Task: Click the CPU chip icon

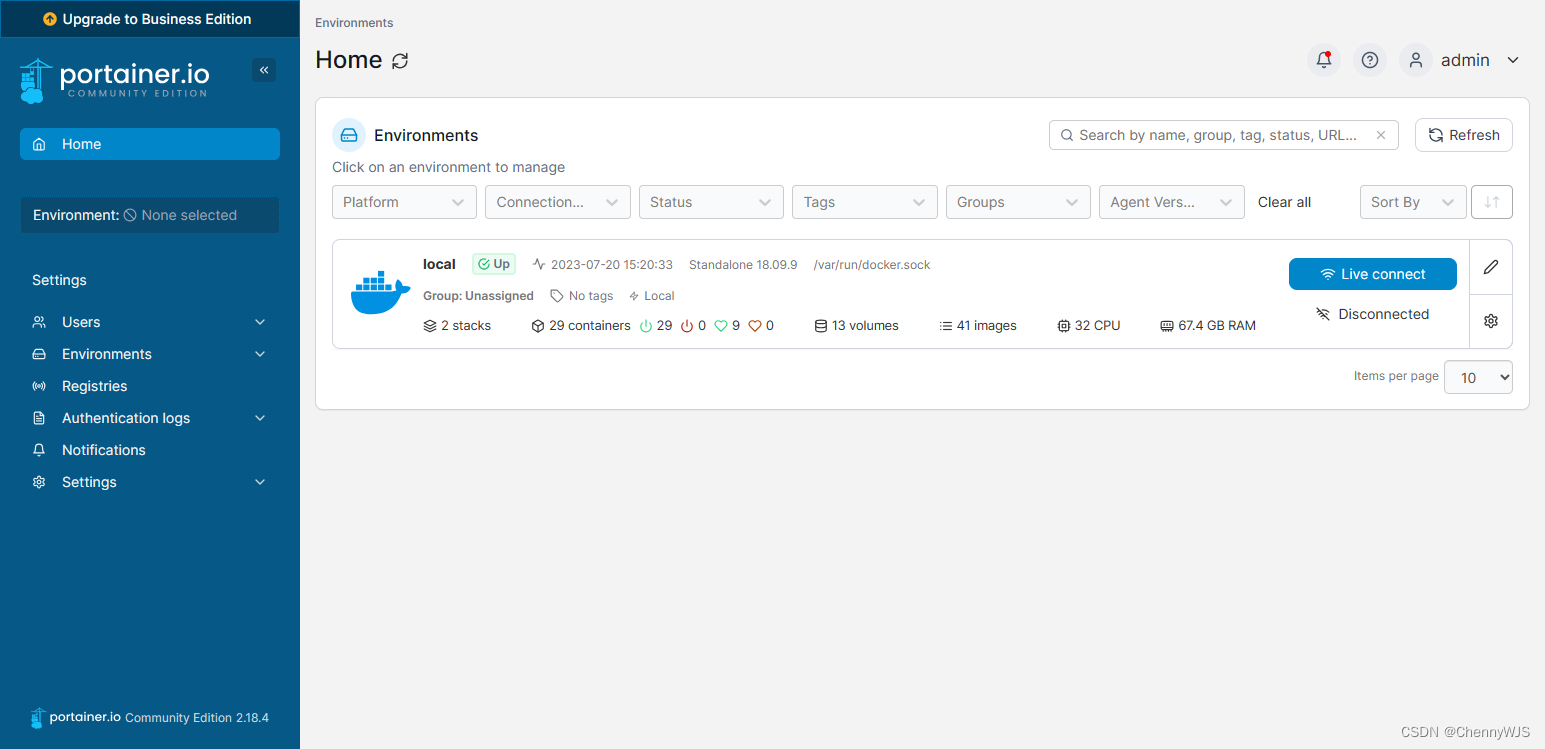Action: (1064, 326)
